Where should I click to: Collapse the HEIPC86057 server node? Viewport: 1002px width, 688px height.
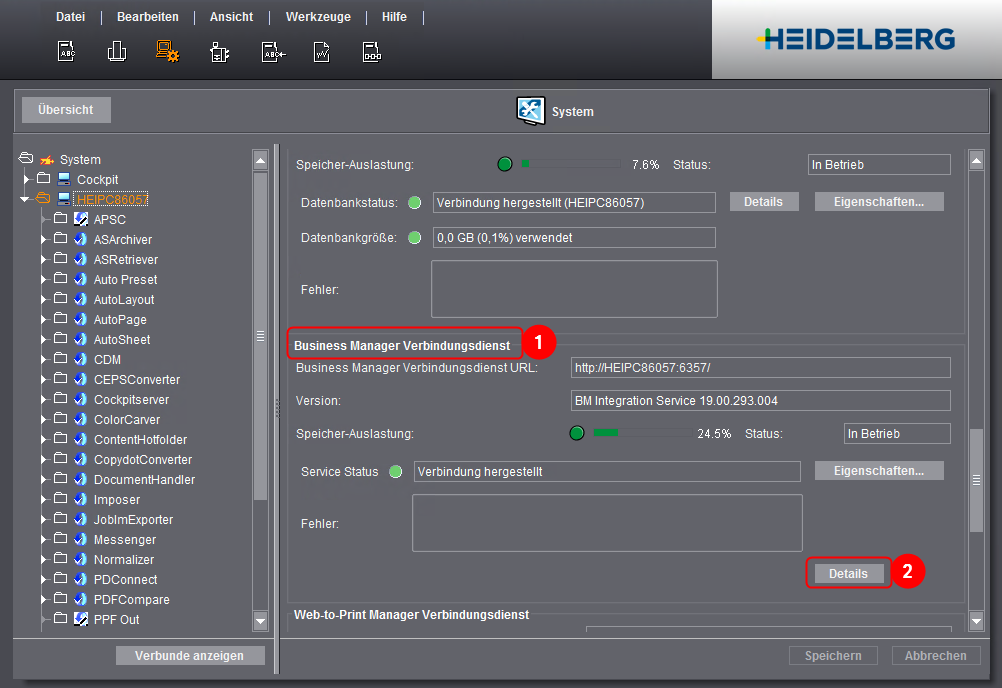point(26,199)
